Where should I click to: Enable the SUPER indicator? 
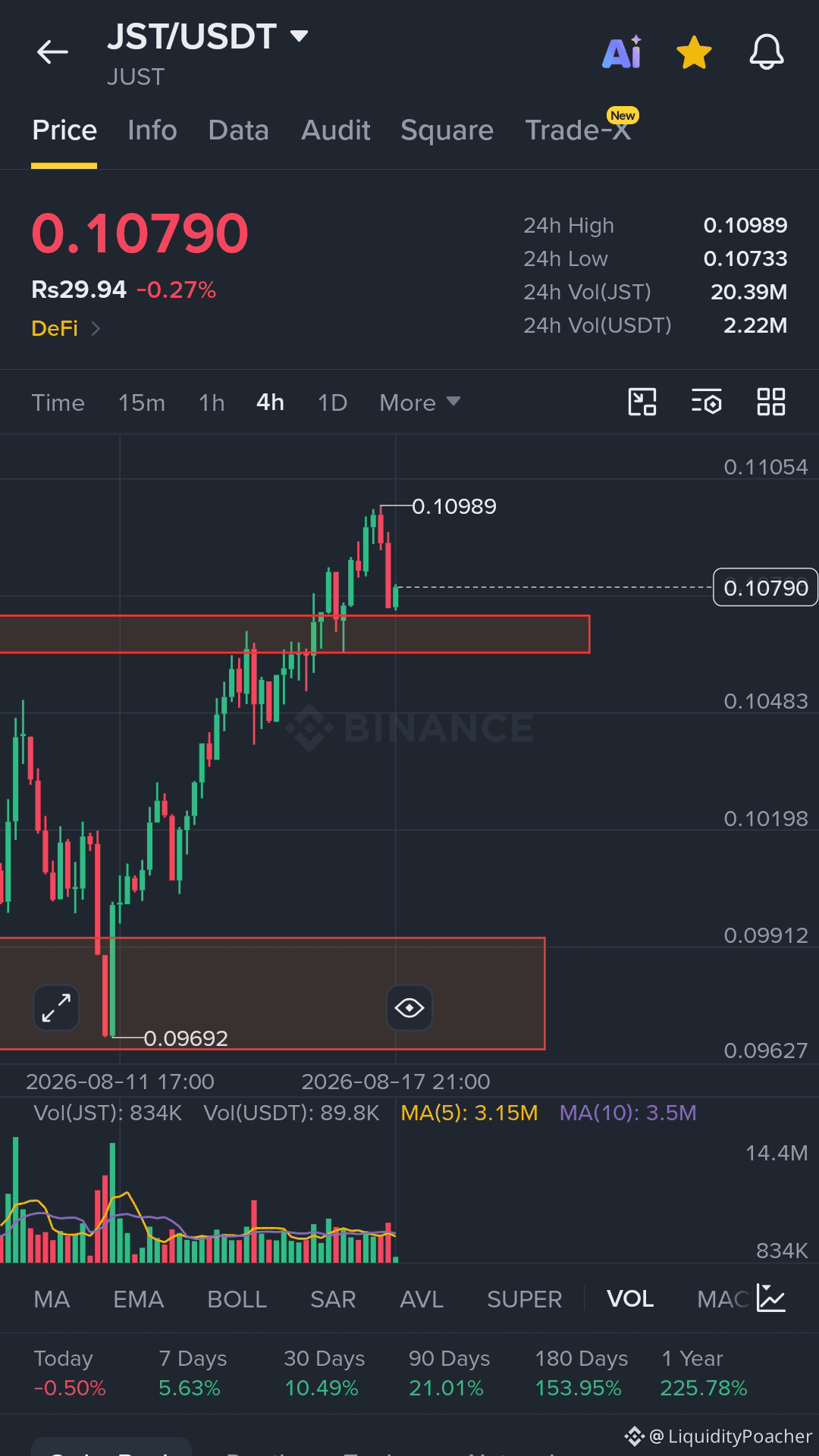coord(525,1299)
